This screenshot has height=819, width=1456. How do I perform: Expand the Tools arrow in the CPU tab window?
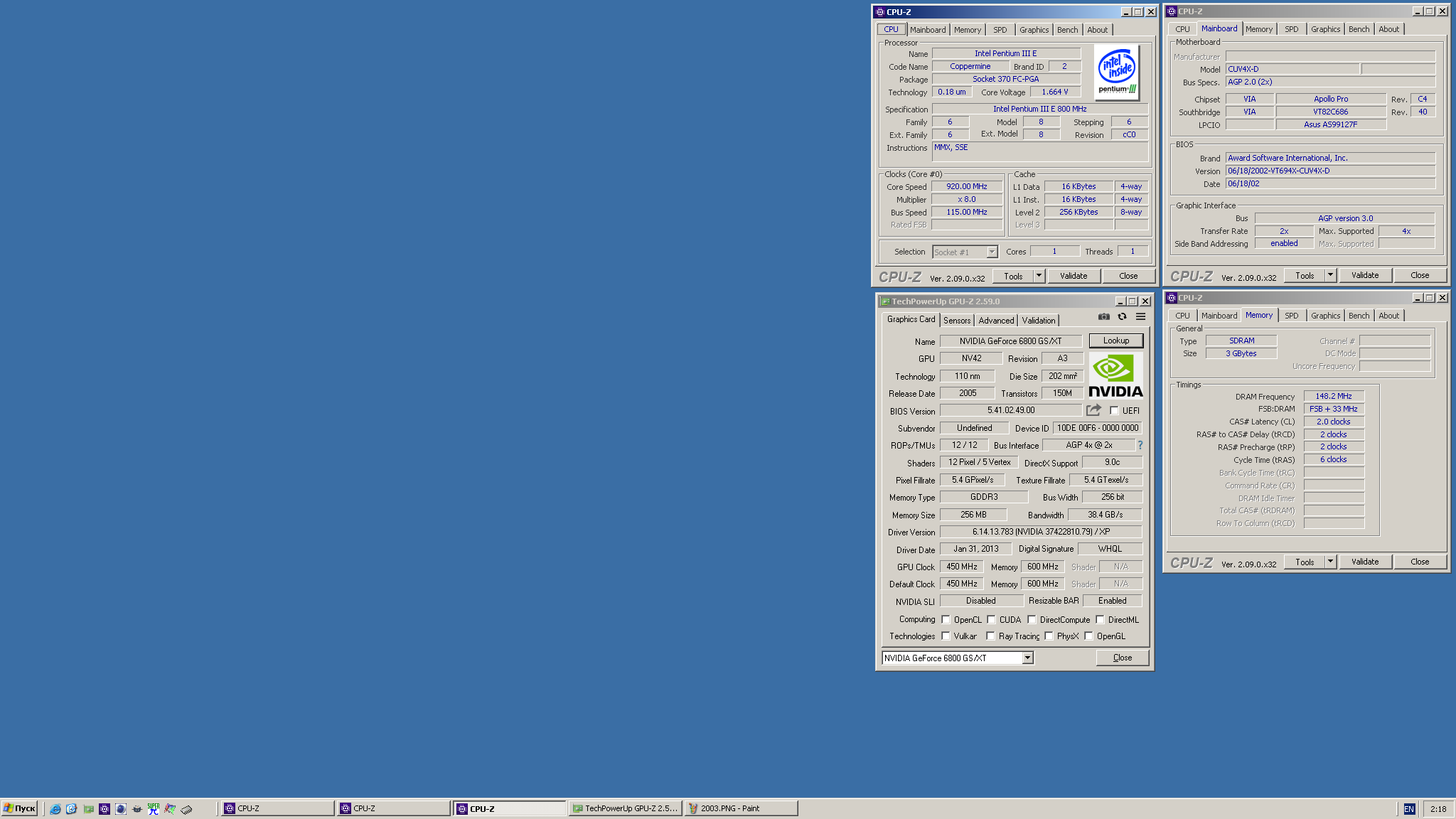1039,276
